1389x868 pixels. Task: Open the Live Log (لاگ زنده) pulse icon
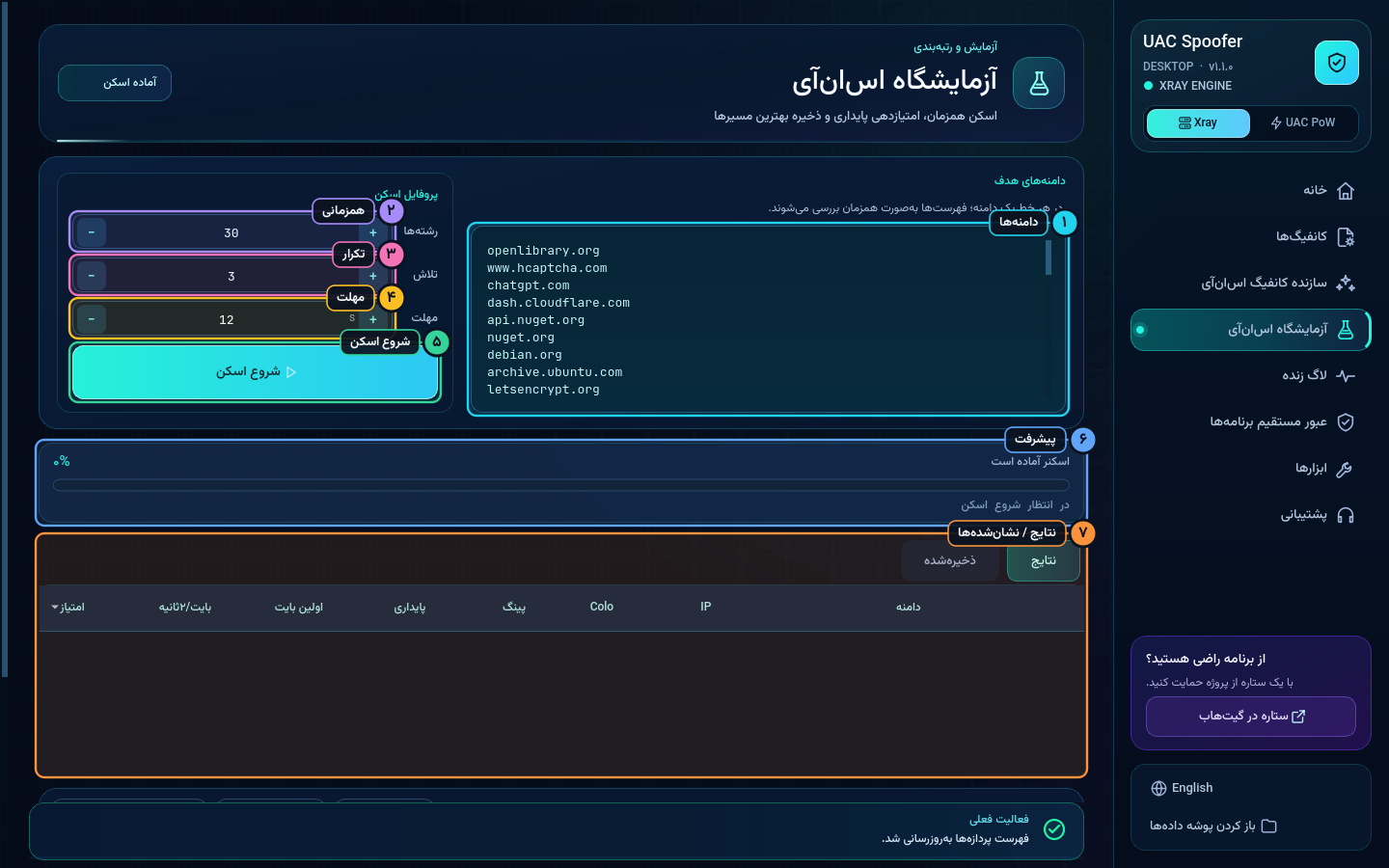(x=1346, y=376)
